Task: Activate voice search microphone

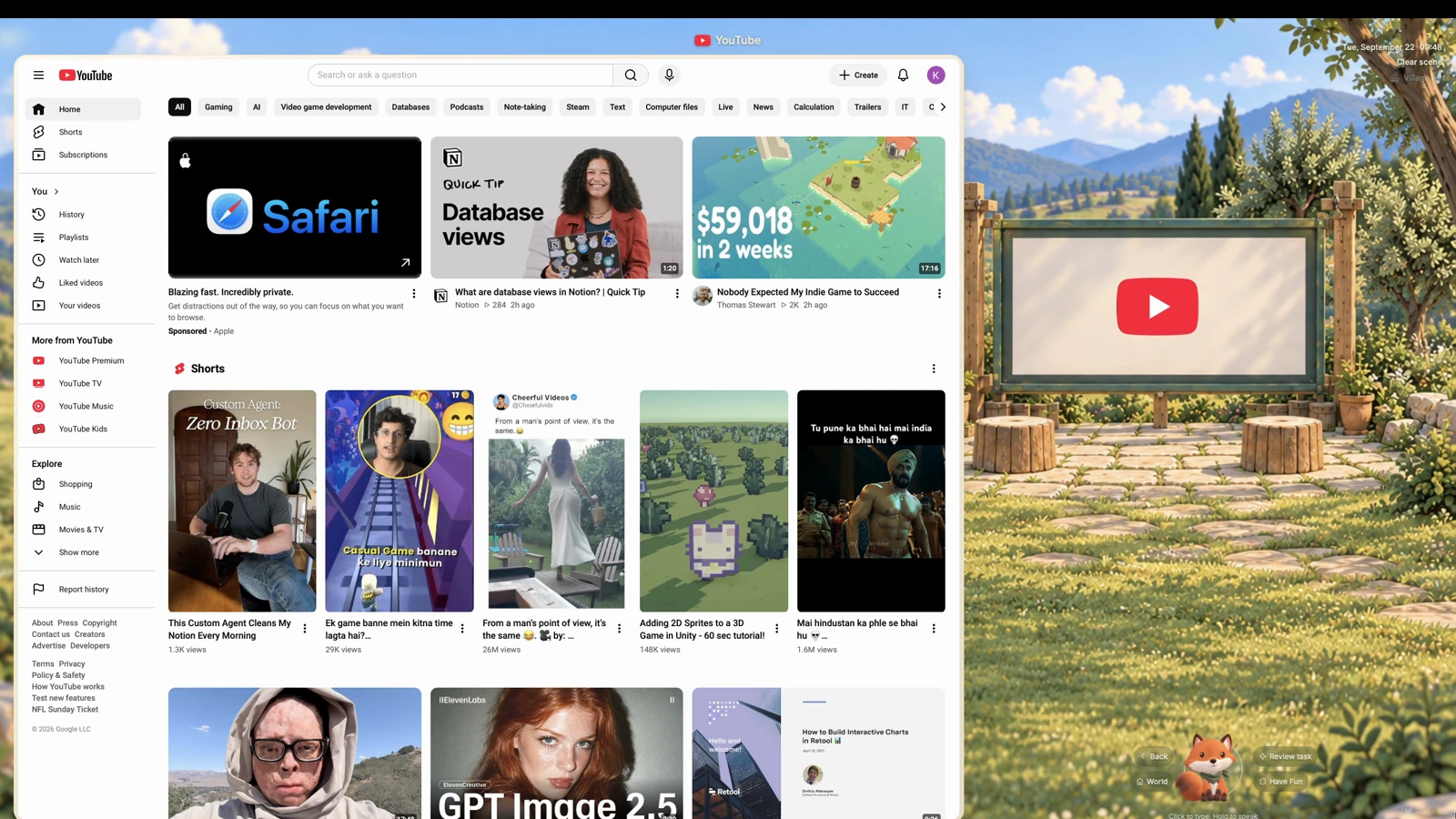Action: coord(669,76)
